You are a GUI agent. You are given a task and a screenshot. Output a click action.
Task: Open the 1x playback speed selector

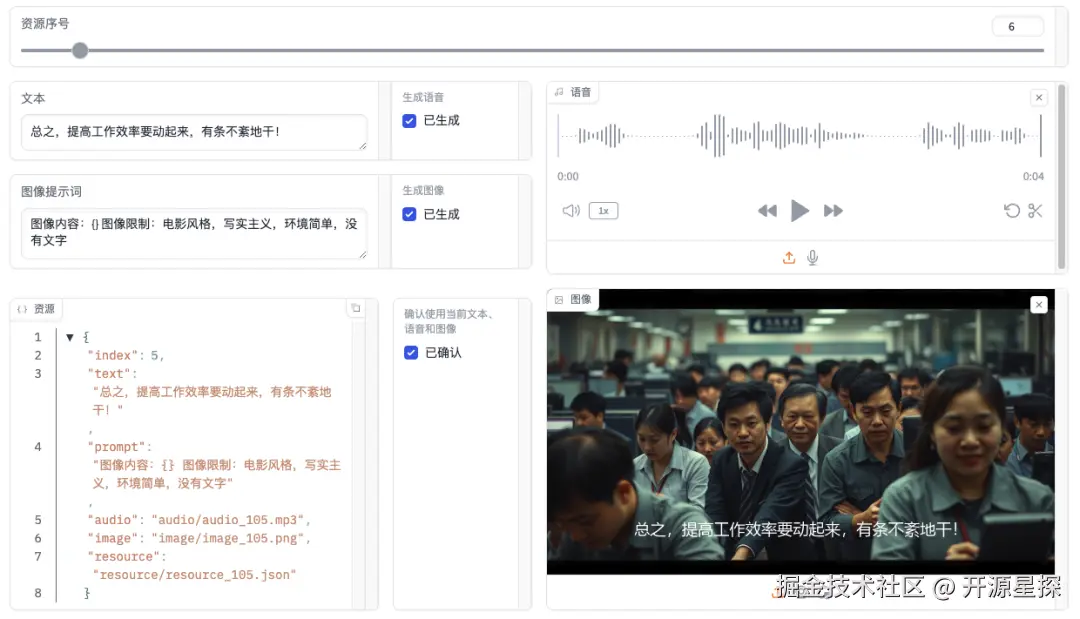pos(601,210)
